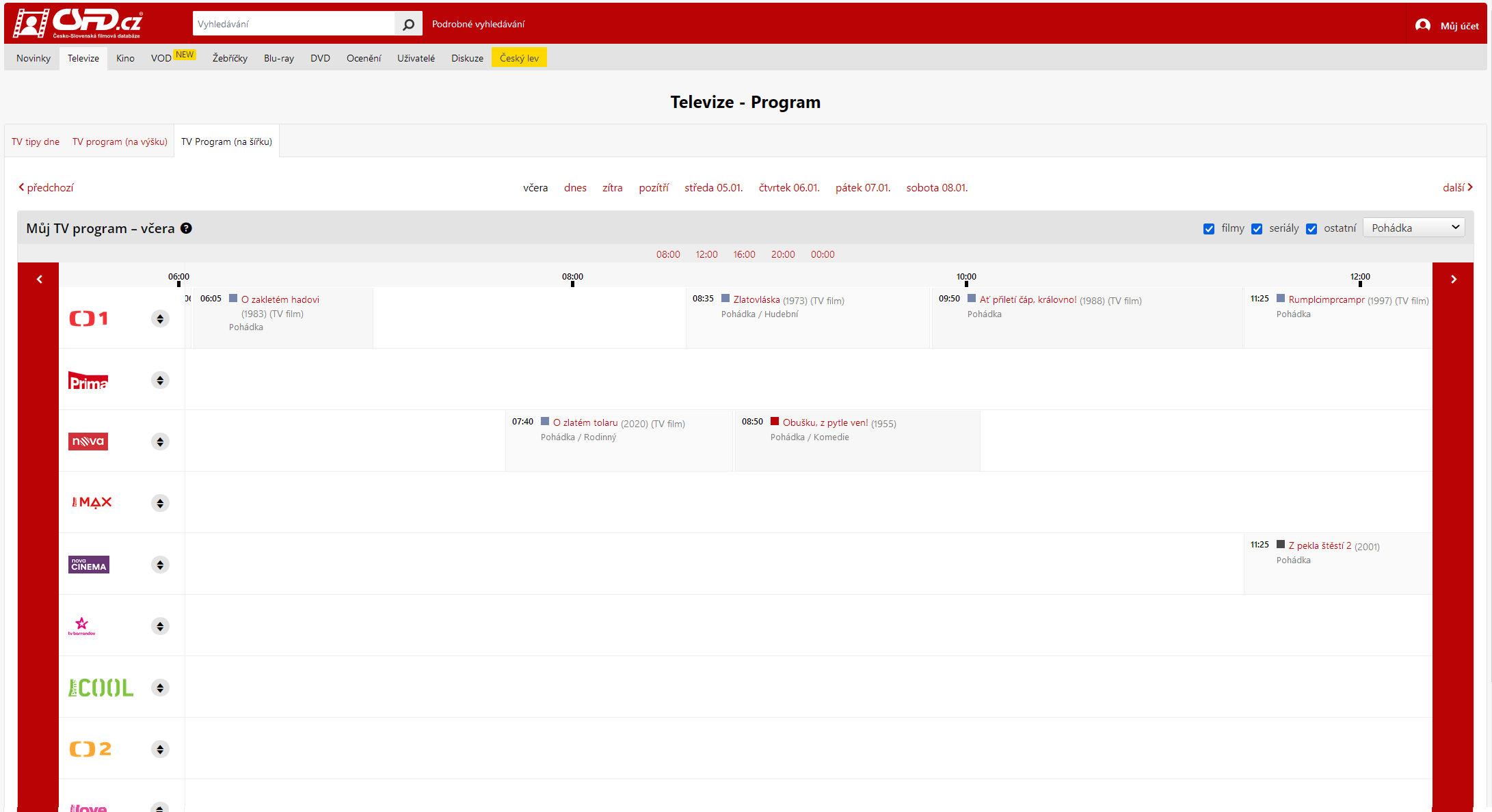This screenshot has width=1492, height=812.
Task: Uncheck the ostatní checkbox
Action: coord(1311,228)
